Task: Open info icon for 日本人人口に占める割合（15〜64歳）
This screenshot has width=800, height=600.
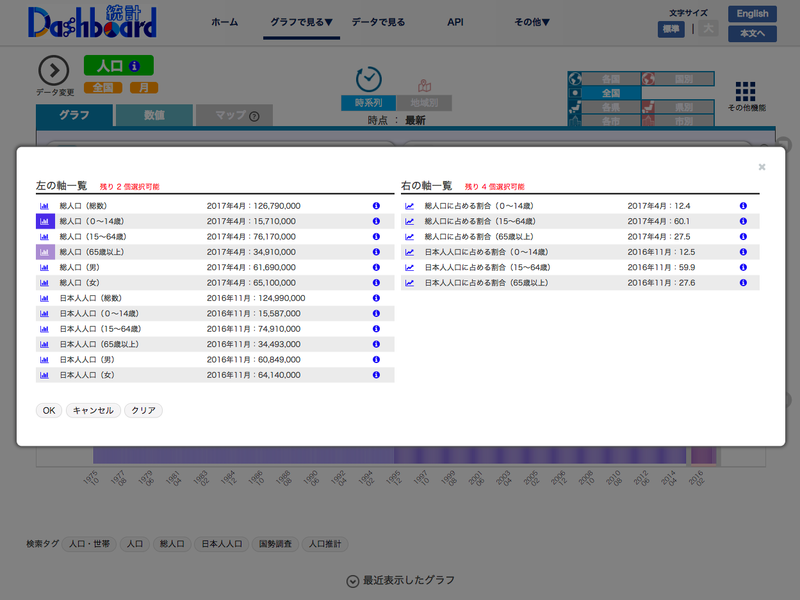Action: [x=743, y=267]
